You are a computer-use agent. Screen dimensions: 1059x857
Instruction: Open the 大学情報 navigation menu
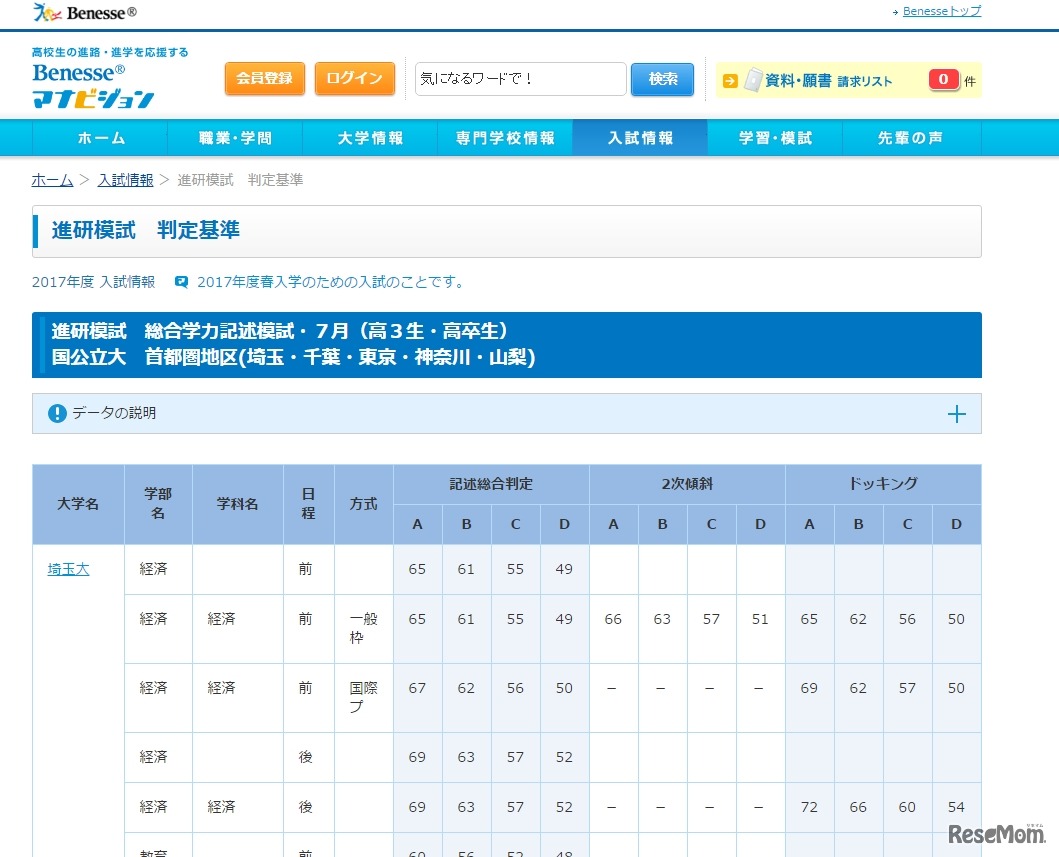(x=369, y=138)
